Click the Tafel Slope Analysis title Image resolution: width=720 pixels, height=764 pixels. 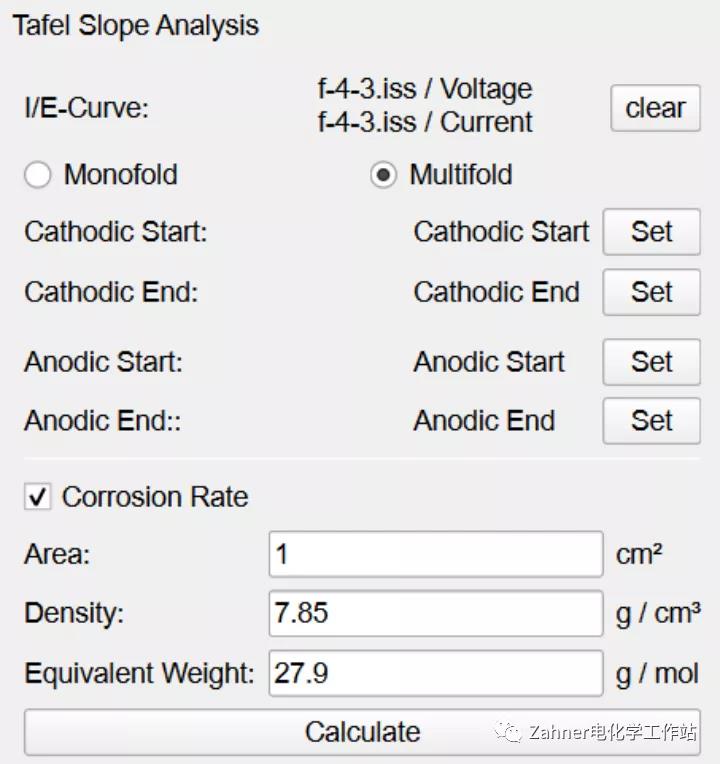(x=136, y=26)
